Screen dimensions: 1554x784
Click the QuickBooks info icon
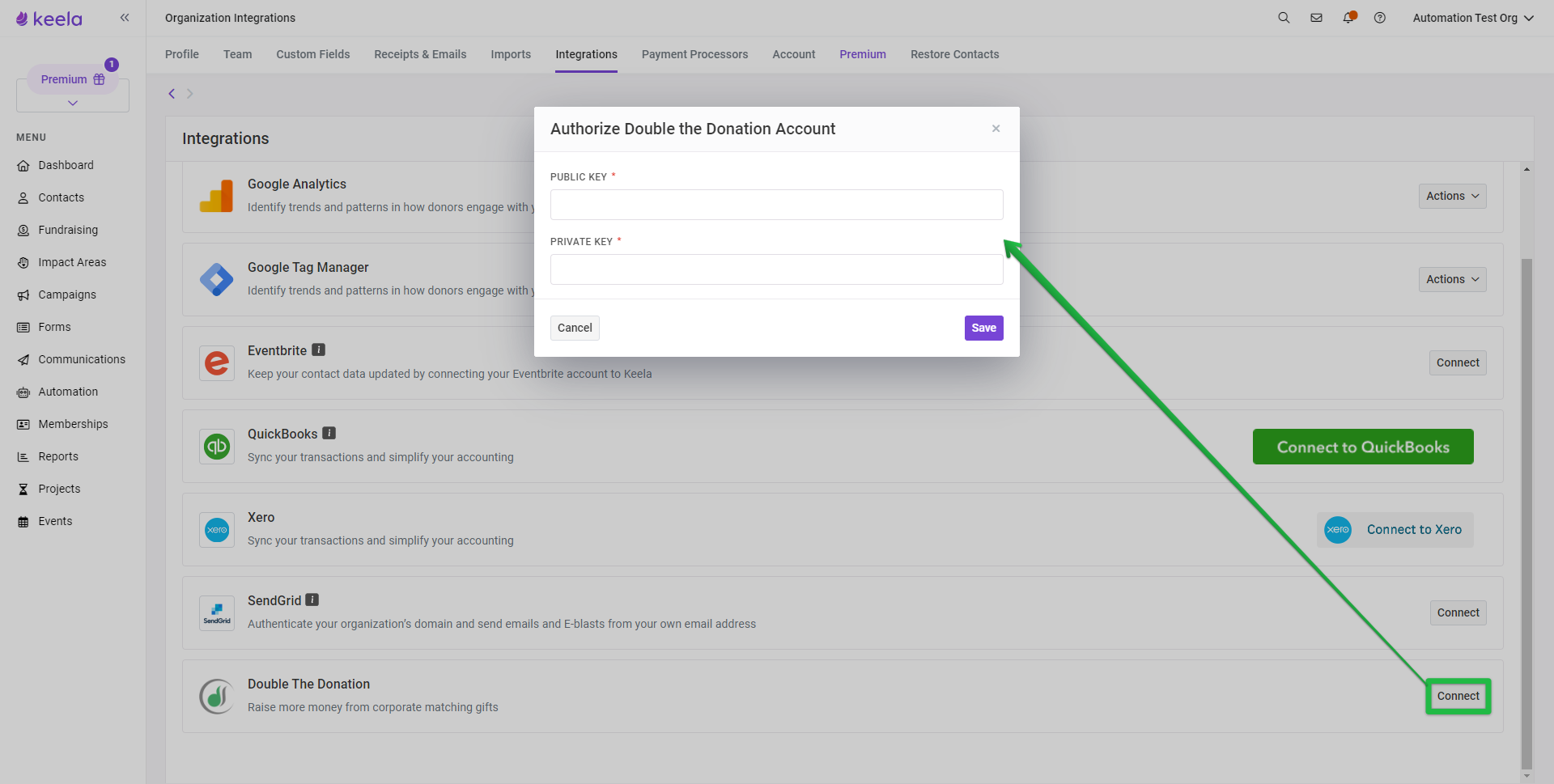click(x=329, y=433)
